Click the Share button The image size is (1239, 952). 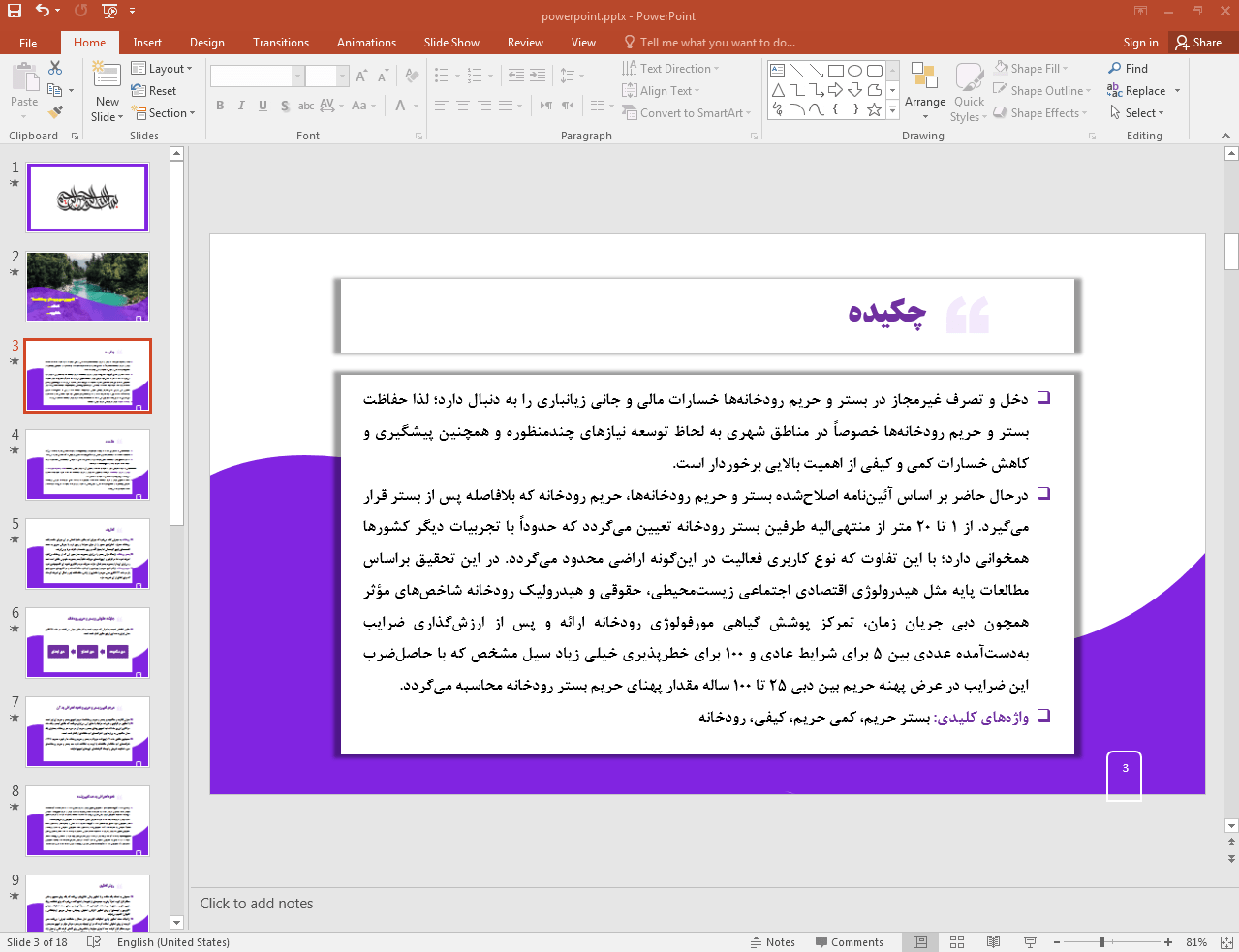(1198, 43)
